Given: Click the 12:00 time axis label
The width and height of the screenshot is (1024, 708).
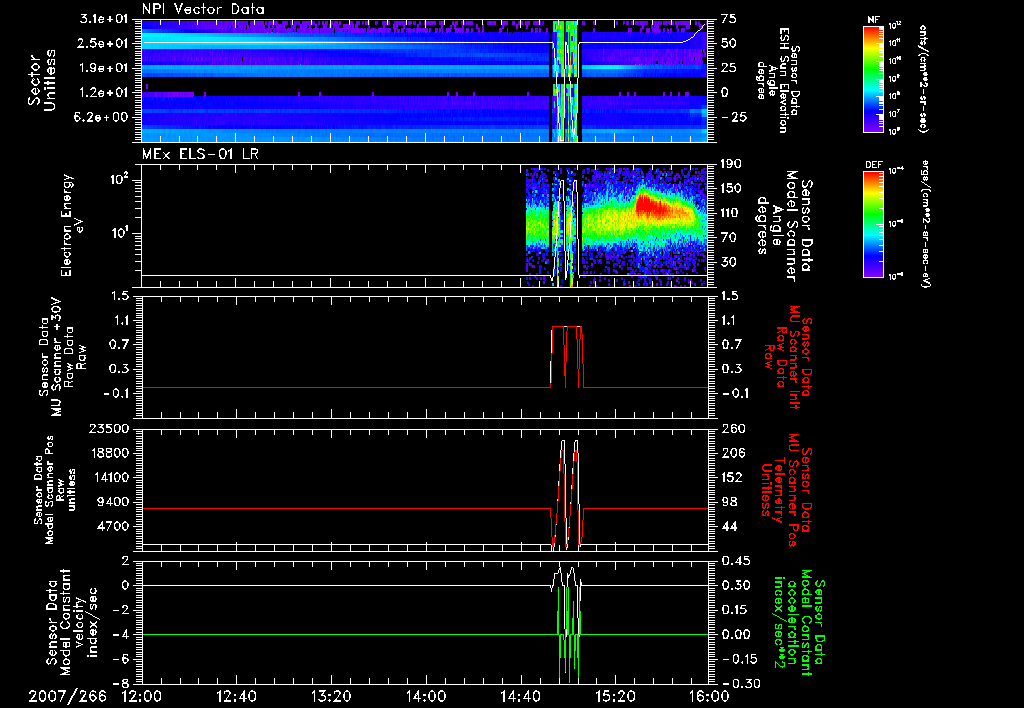Looking at the screenshot, I should coord(142,696).
